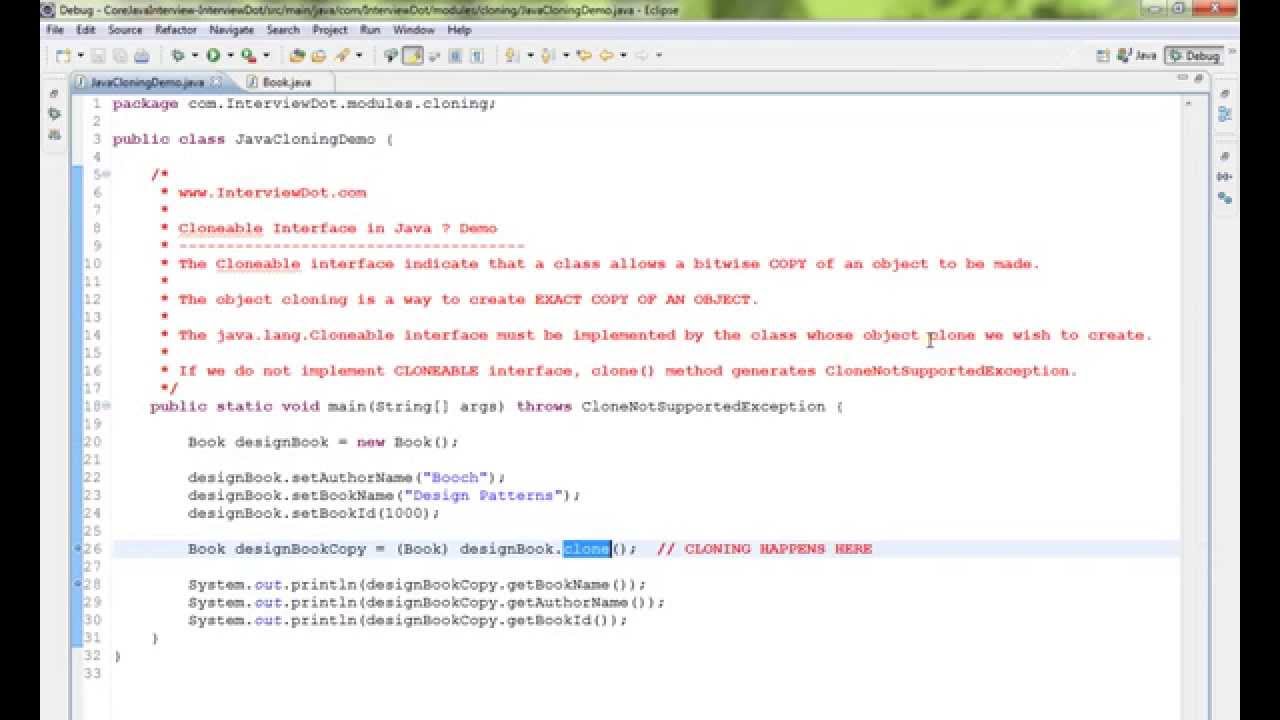Open the Source menu
The width and height of the screenshot is (1280, 720).
[125, 30]
